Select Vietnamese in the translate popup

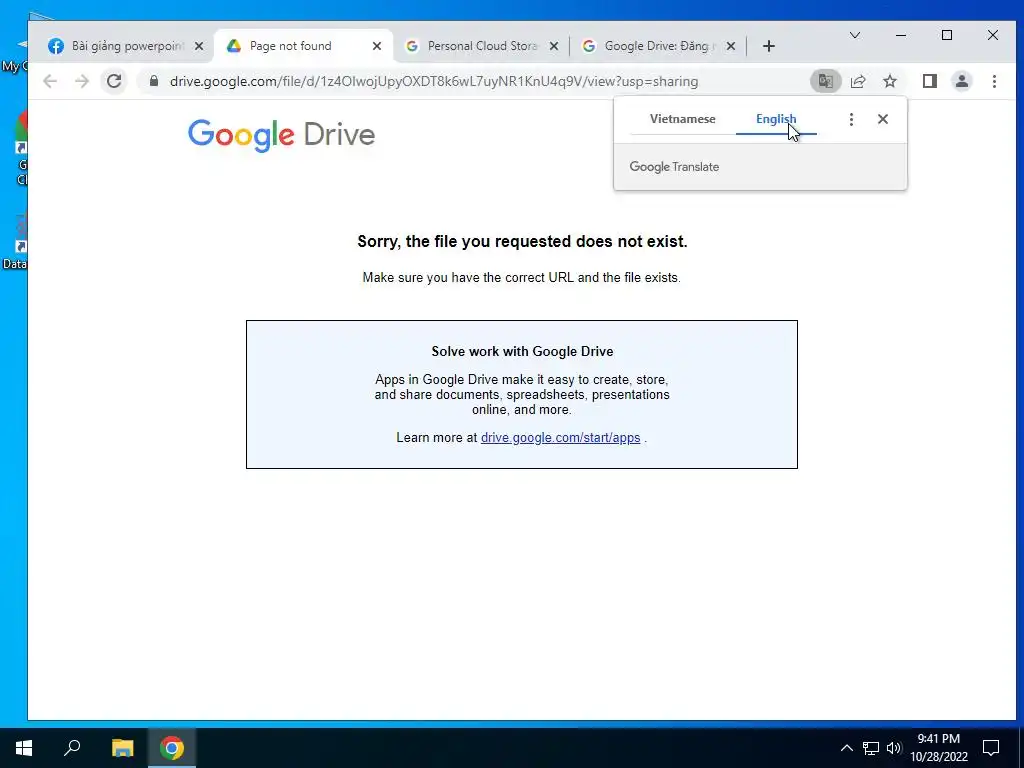click(682, 119)
